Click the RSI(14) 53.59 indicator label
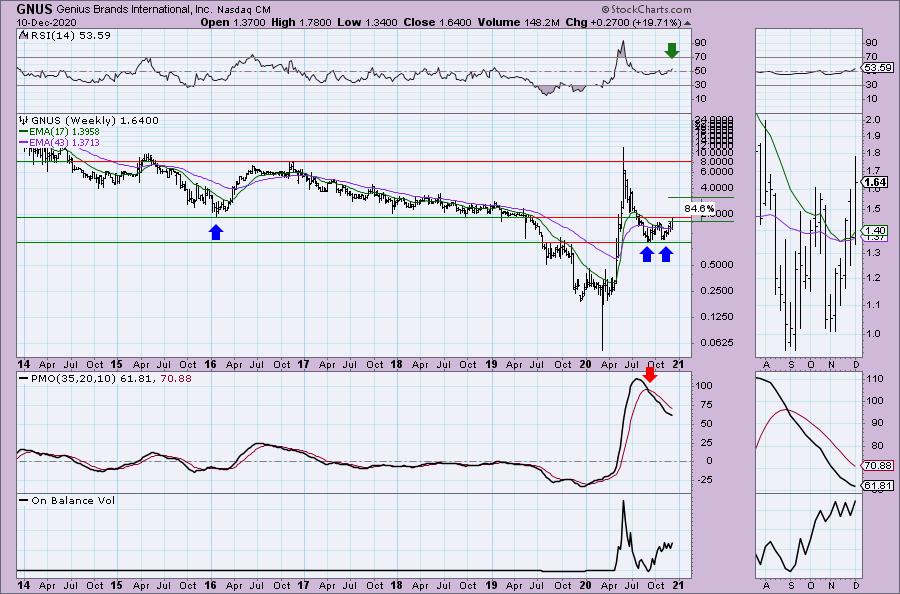Image resolution: width=900 pixels, height=594 pixels. [x=65, y=36]
